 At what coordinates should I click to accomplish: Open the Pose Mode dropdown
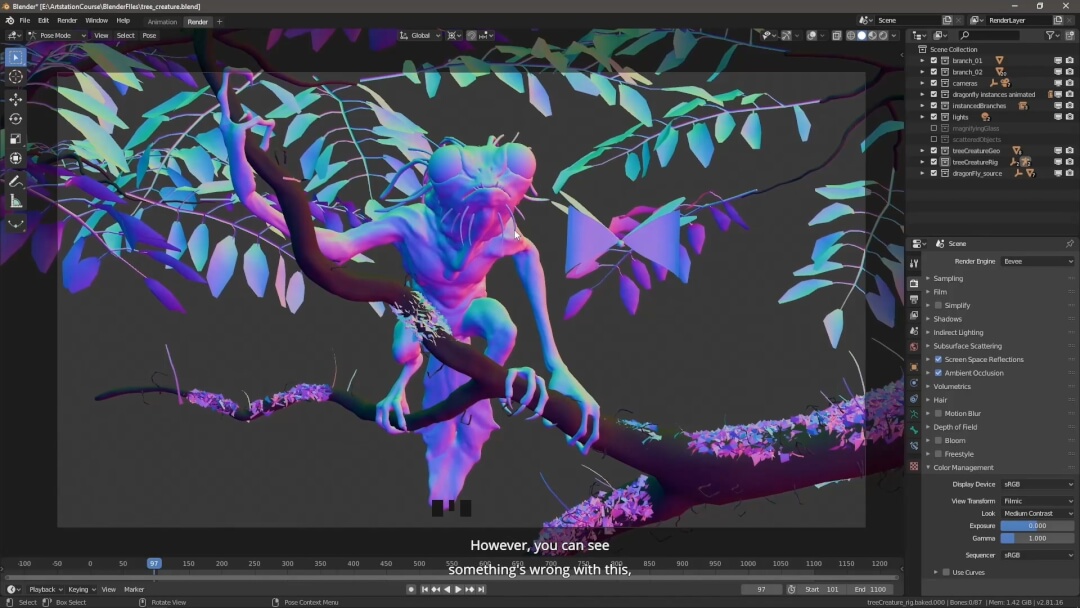pos(57,35)
